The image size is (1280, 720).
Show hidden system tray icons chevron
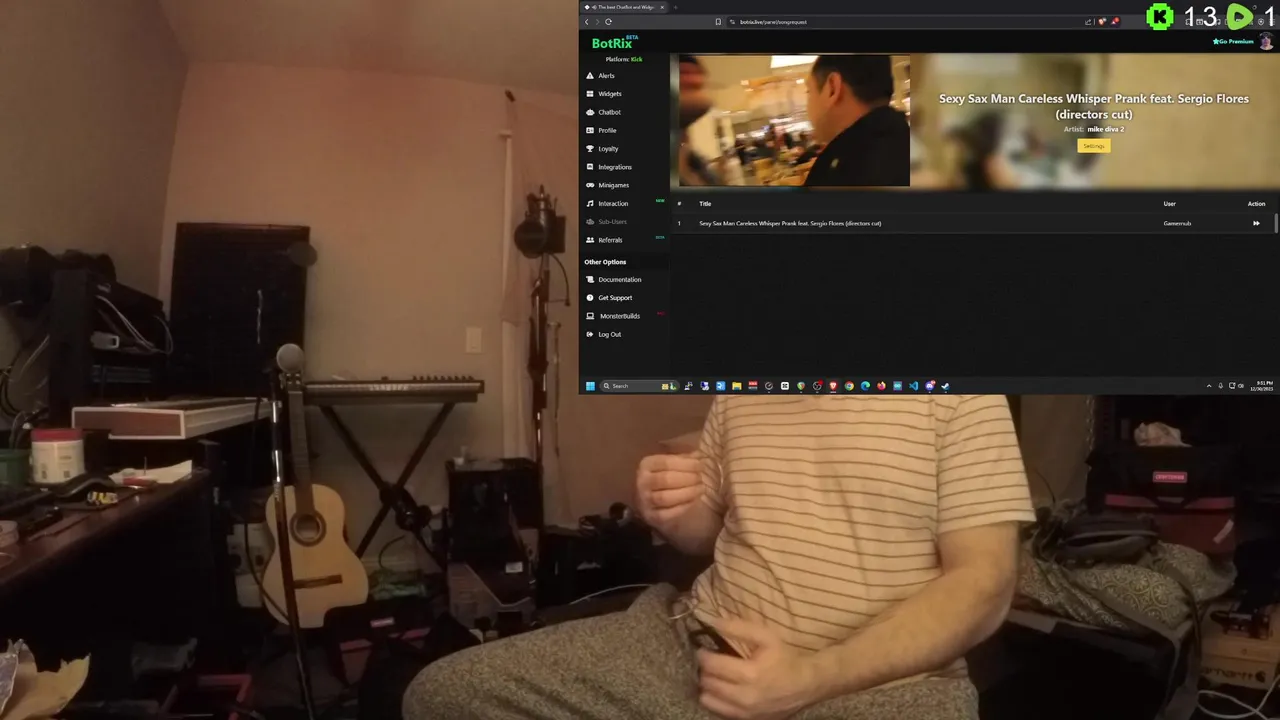pyautogui.click(x=1209, y=386)
